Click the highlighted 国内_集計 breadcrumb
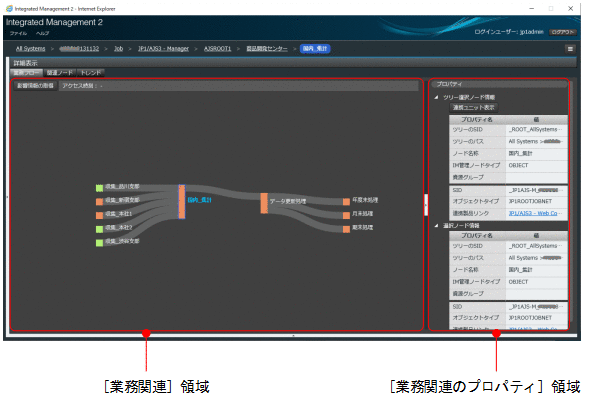589x403 pixels. pyautogui.click(x=315, y=48)
